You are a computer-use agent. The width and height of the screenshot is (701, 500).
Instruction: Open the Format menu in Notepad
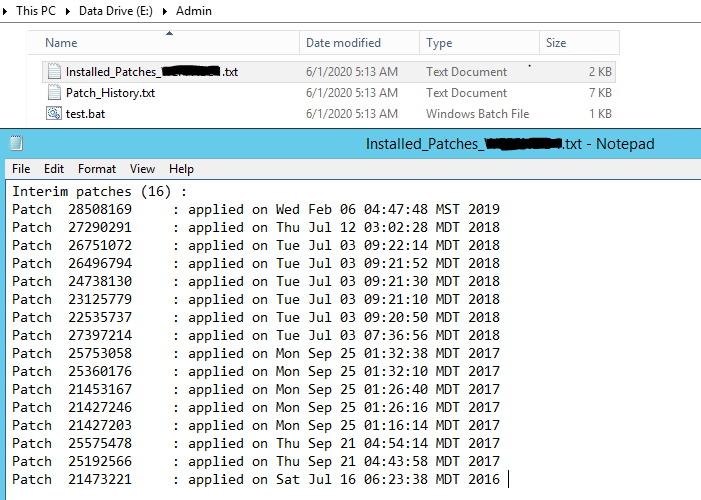click(97, 169)
